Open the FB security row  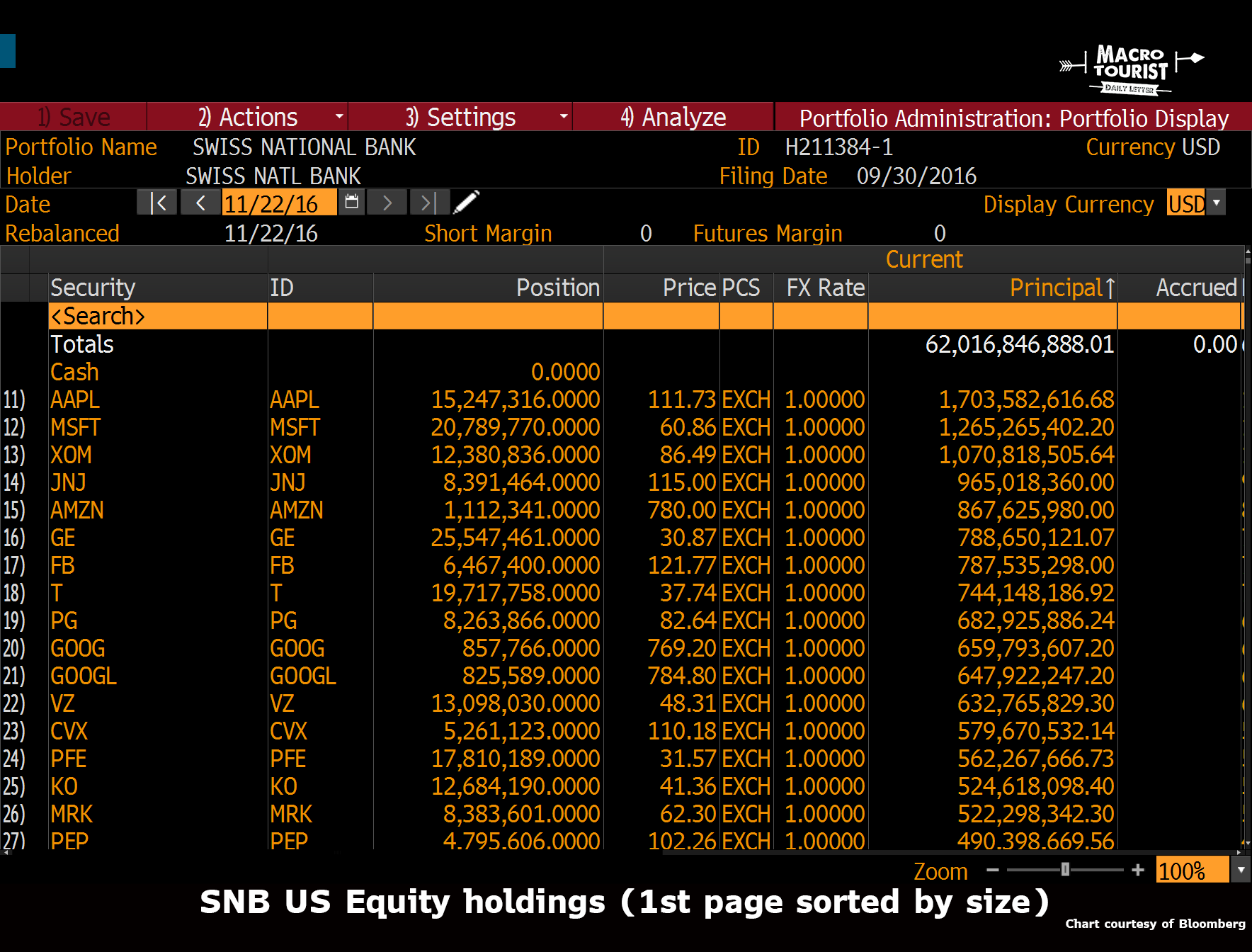point(623,565)
